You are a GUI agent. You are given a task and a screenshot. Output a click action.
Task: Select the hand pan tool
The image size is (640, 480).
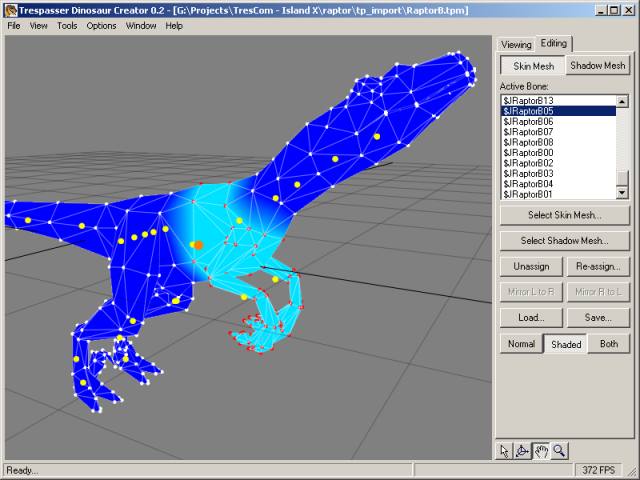tap(541, 451)
